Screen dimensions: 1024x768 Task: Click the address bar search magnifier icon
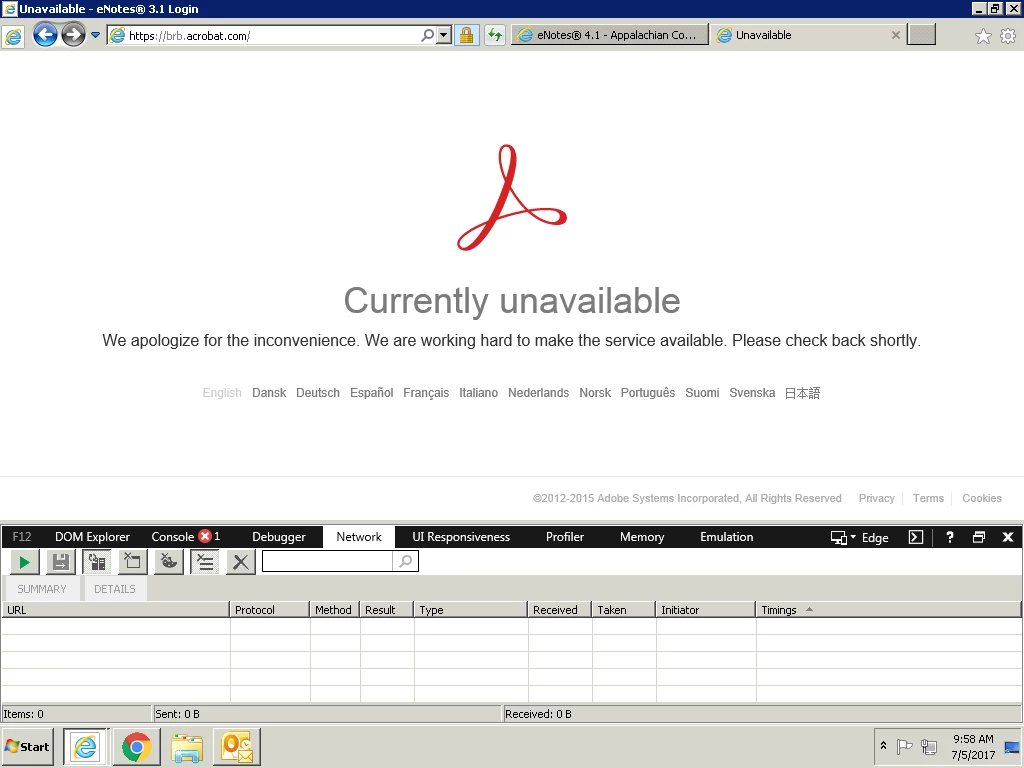point(427,35)
